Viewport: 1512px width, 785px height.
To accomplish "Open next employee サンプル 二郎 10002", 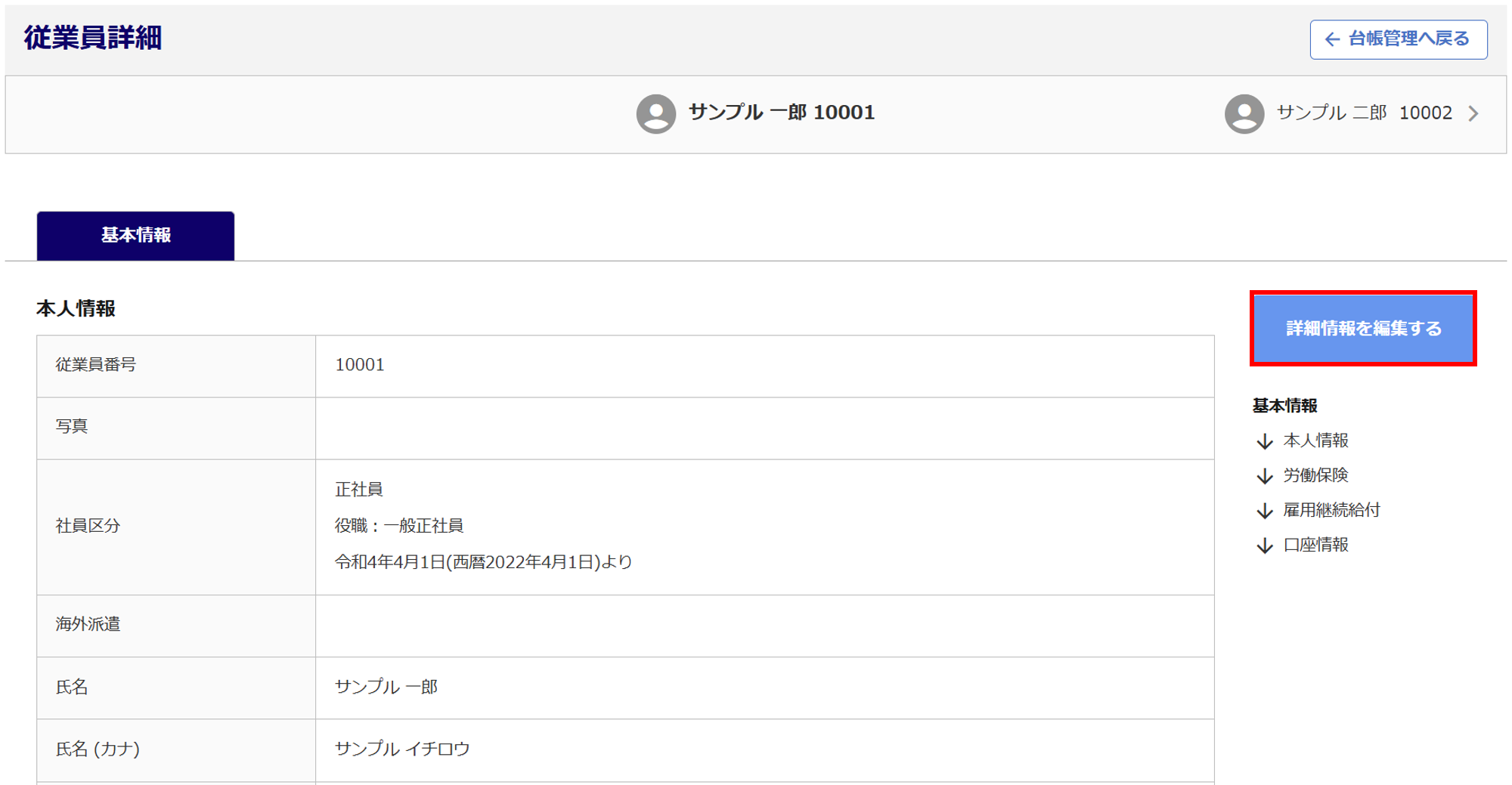I will click(1363, 113).
